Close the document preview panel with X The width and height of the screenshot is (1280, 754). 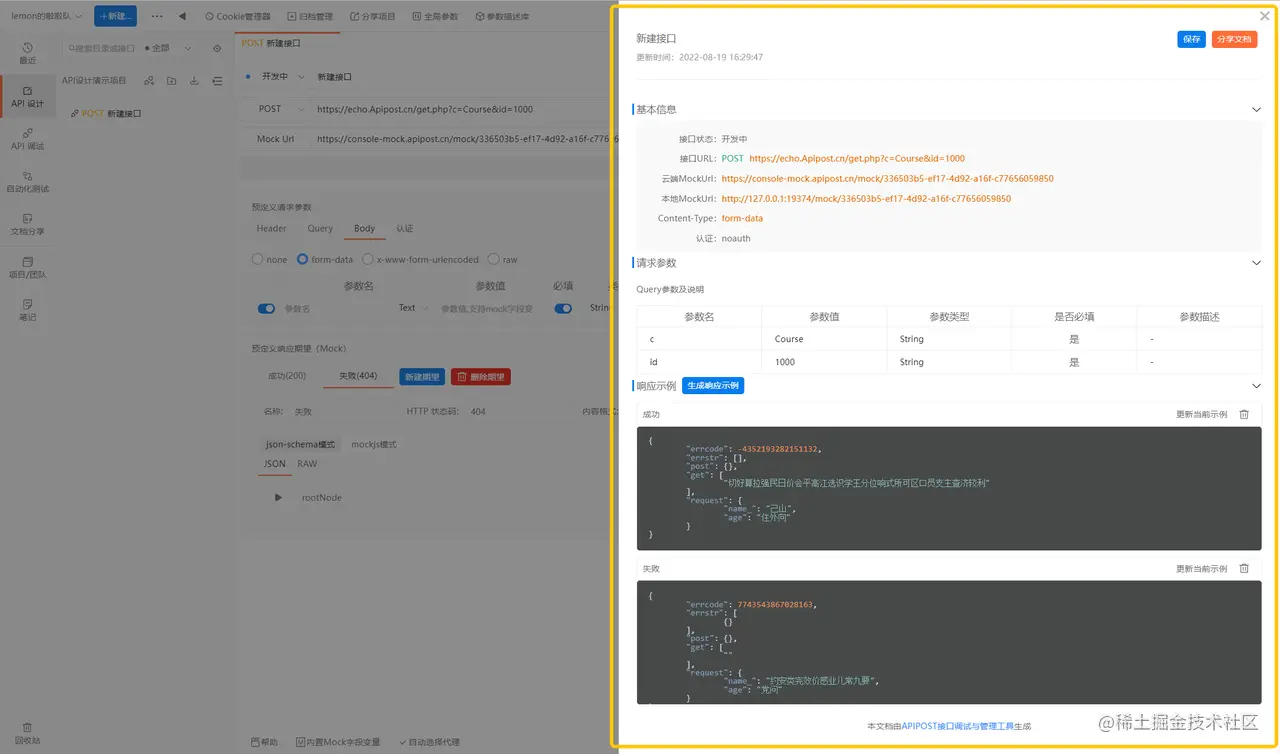pyautogui.click(x=1265, y=16)
